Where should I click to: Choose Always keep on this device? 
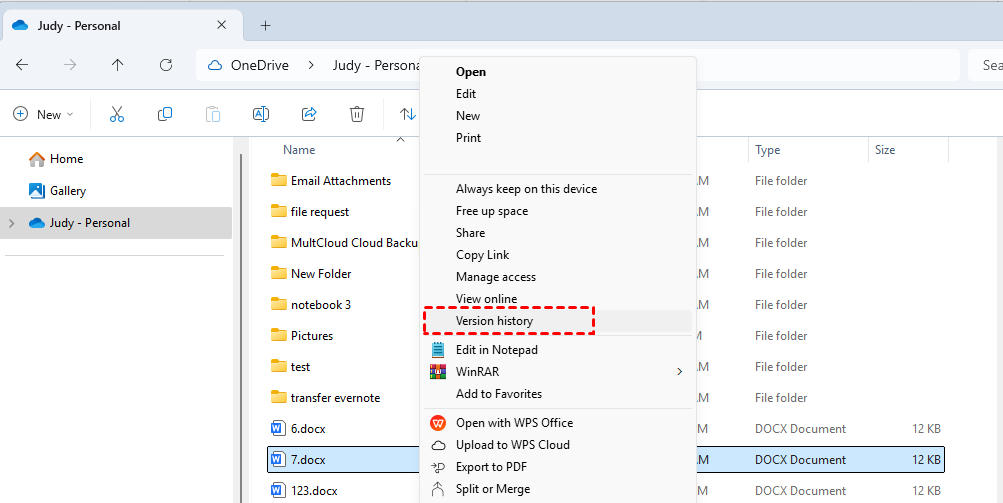pos(526,189)
